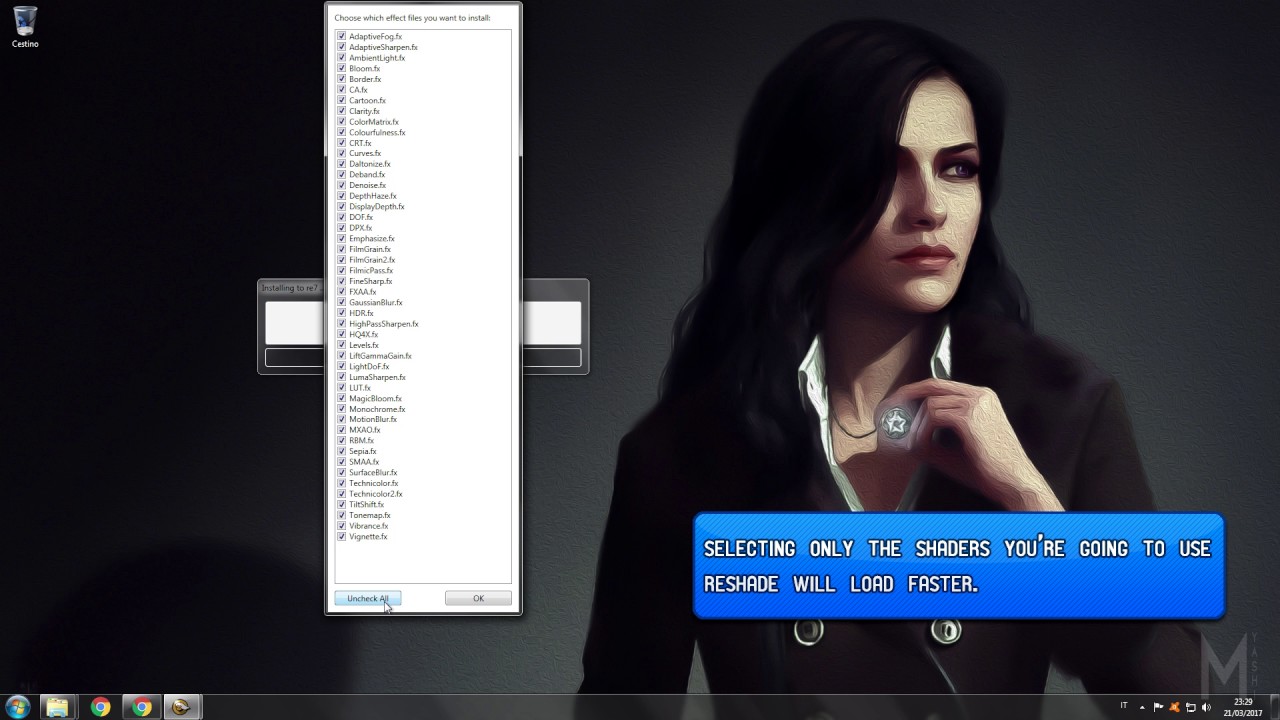Disable the ColorMatrix.fx checkbox
This screenshot has width=1280, height=720.
point(341,122)
